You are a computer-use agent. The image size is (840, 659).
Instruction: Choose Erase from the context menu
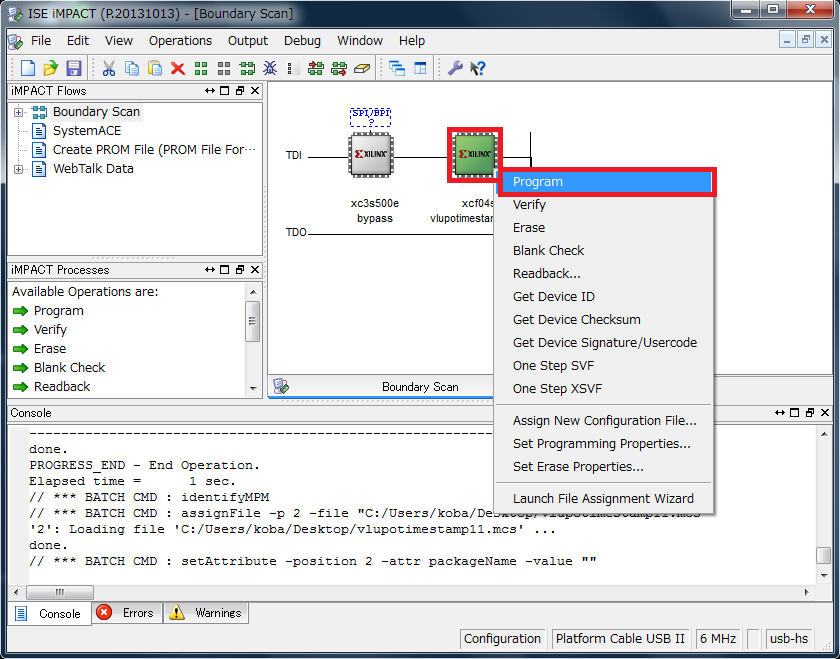[604, 228]
